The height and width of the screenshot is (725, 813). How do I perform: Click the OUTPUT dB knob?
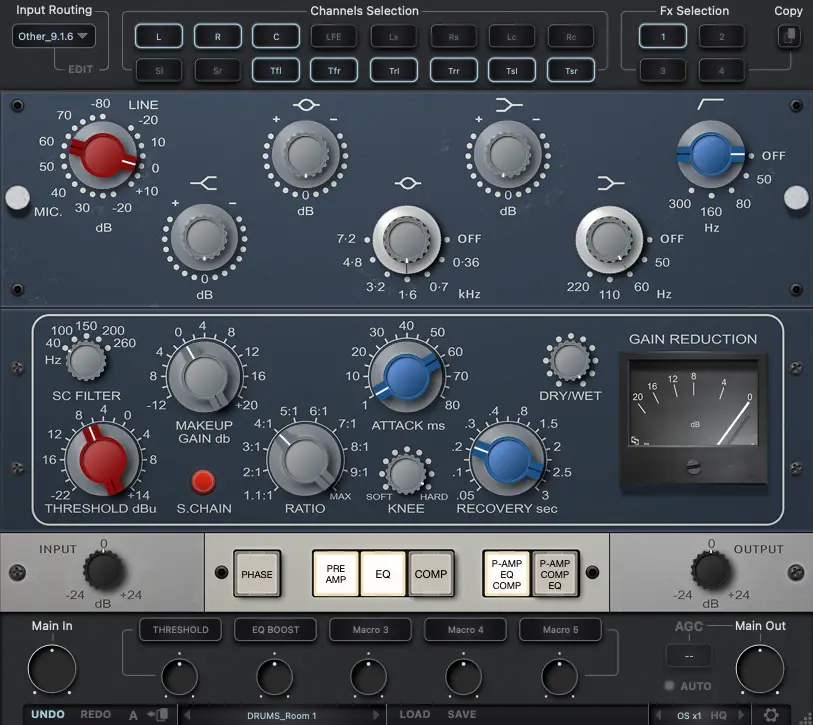710,570
